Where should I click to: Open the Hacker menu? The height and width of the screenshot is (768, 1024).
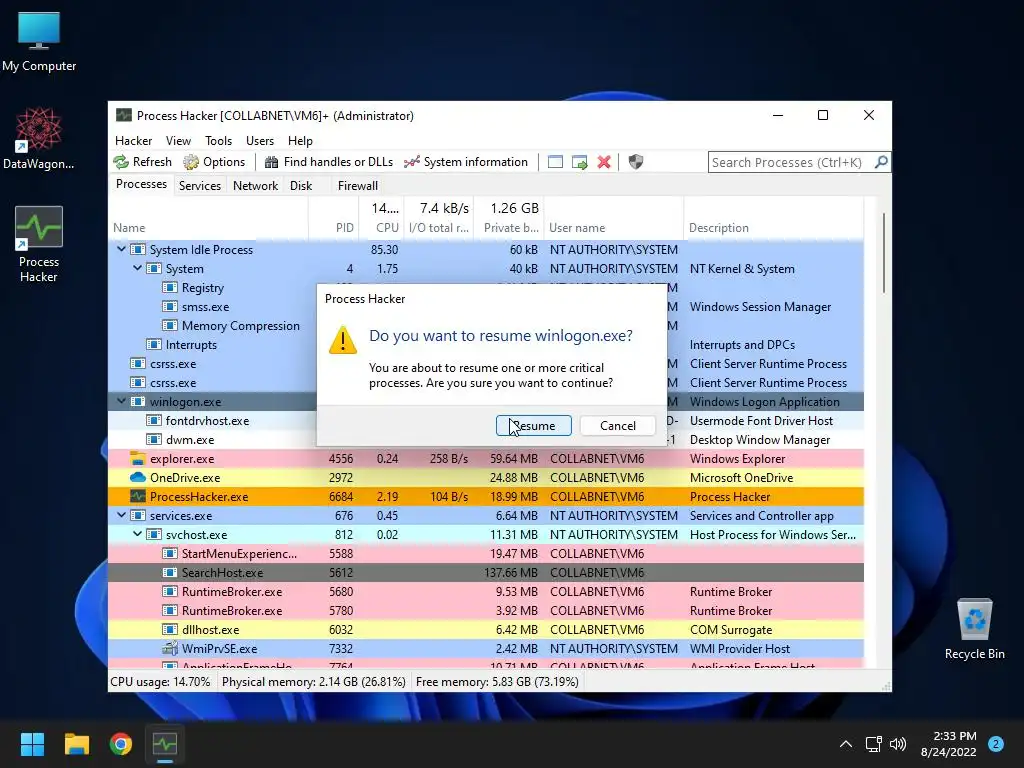click(x=133, y=141)
